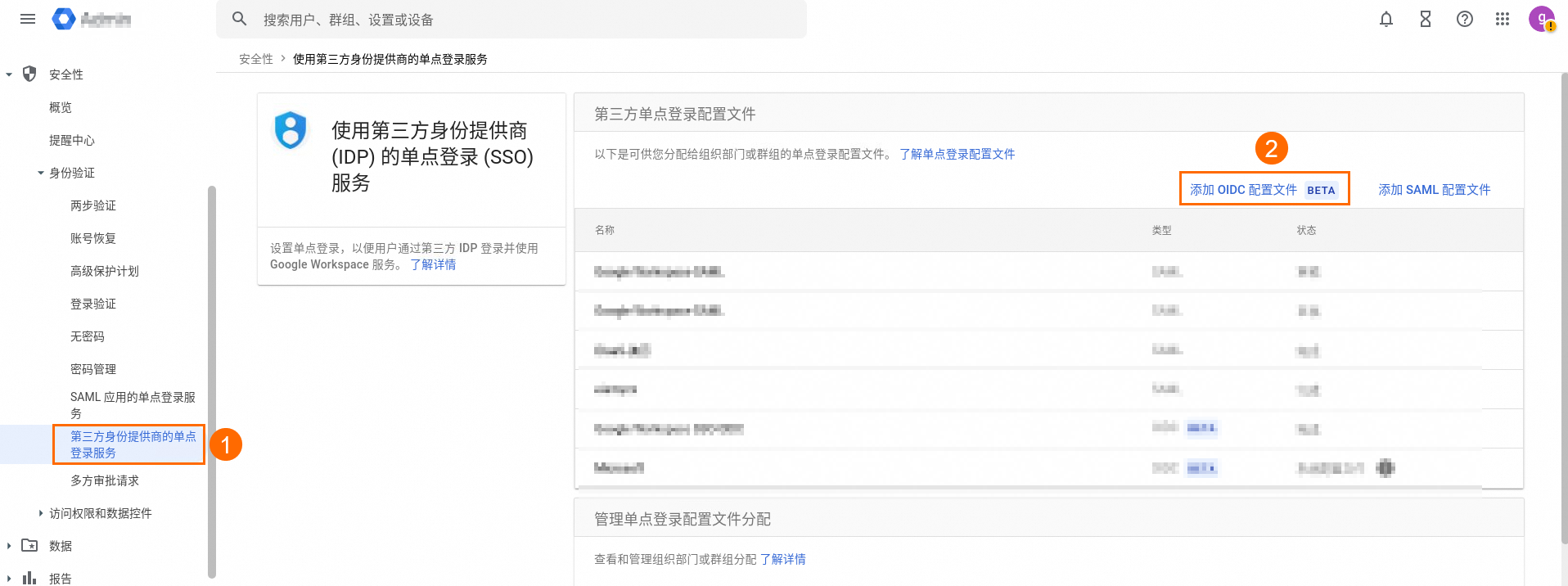
Task: Click 了解详情 link in IDP card
Action: [433, 264]
